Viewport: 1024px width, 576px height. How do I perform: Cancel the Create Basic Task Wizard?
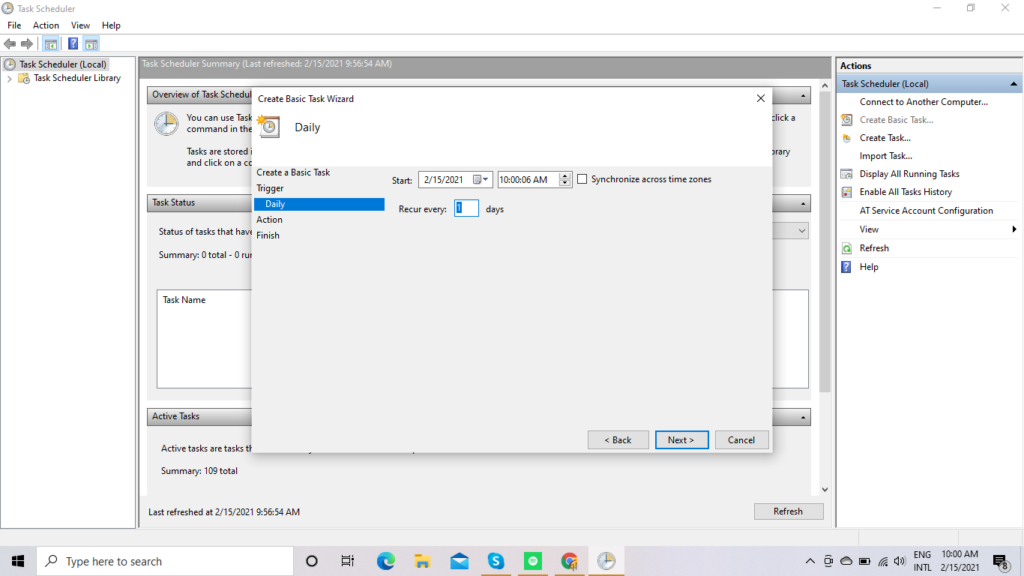741,440
